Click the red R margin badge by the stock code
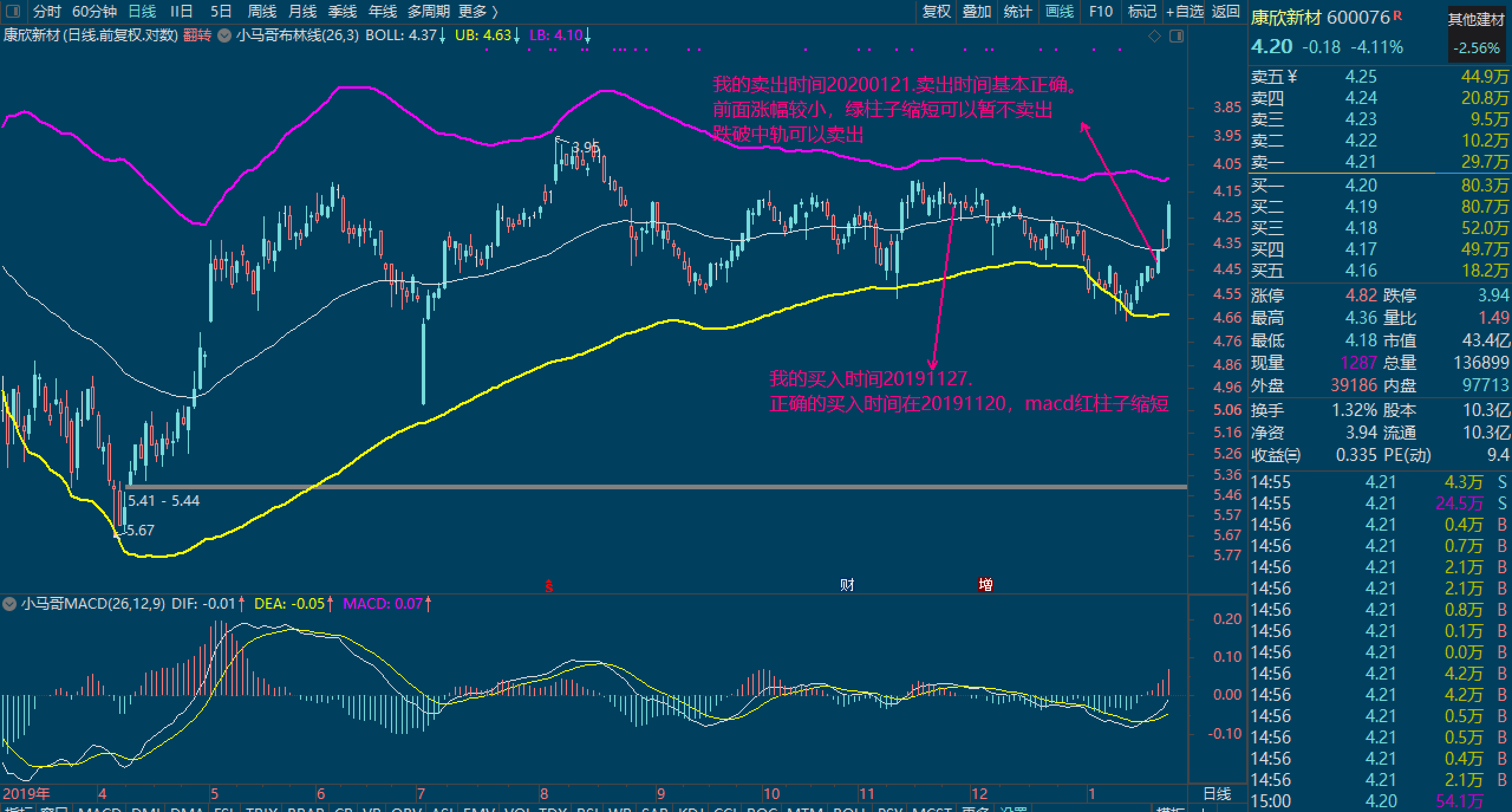The height and width of the screenshot is (812, 1512). click(1398, 16)
